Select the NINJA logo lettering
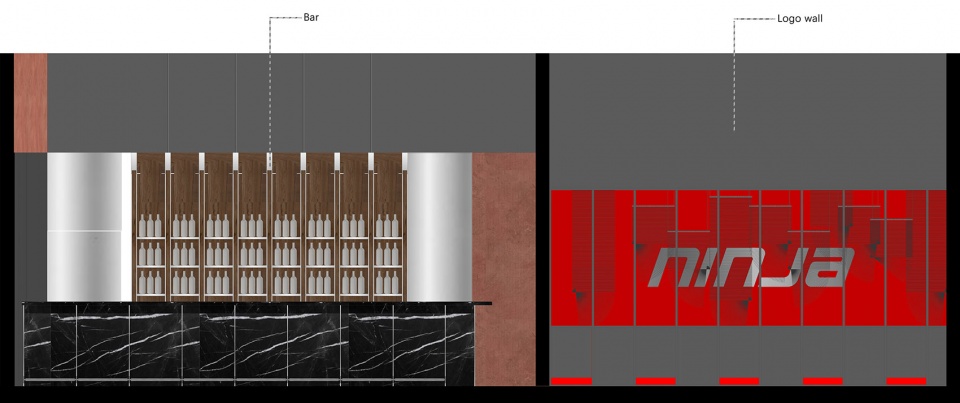This screenshot has width=960, height=403. (x=751, y=268)
